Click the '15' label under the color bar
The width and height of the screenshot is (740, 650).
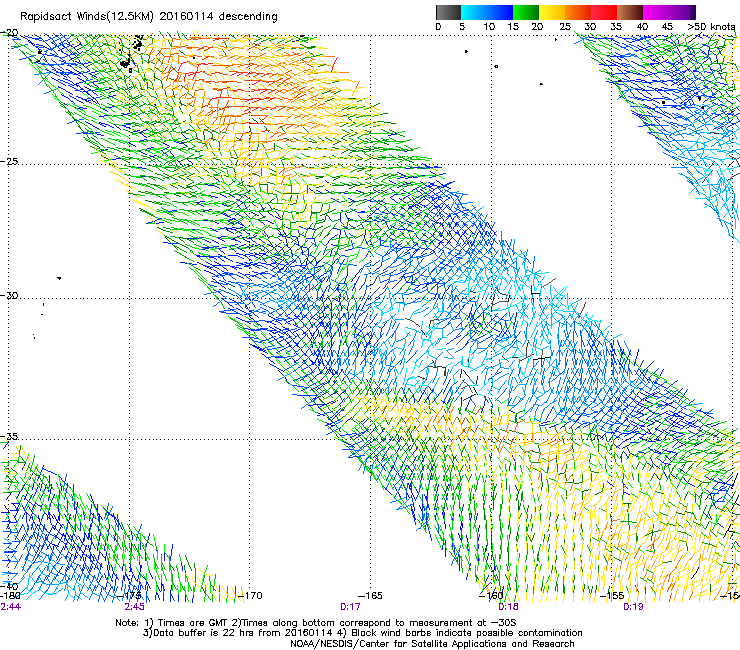[513, 27]
